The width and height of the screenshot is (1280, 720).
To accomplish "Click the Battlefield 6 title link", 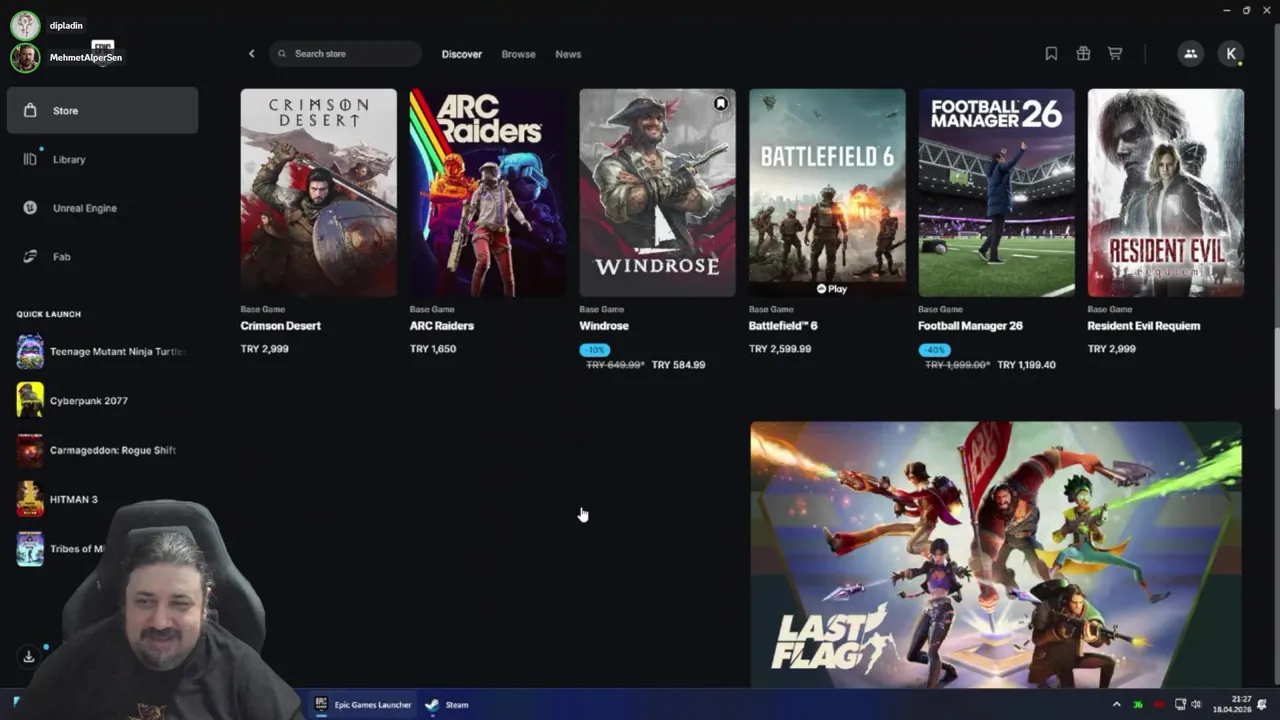I will point(783,326).
